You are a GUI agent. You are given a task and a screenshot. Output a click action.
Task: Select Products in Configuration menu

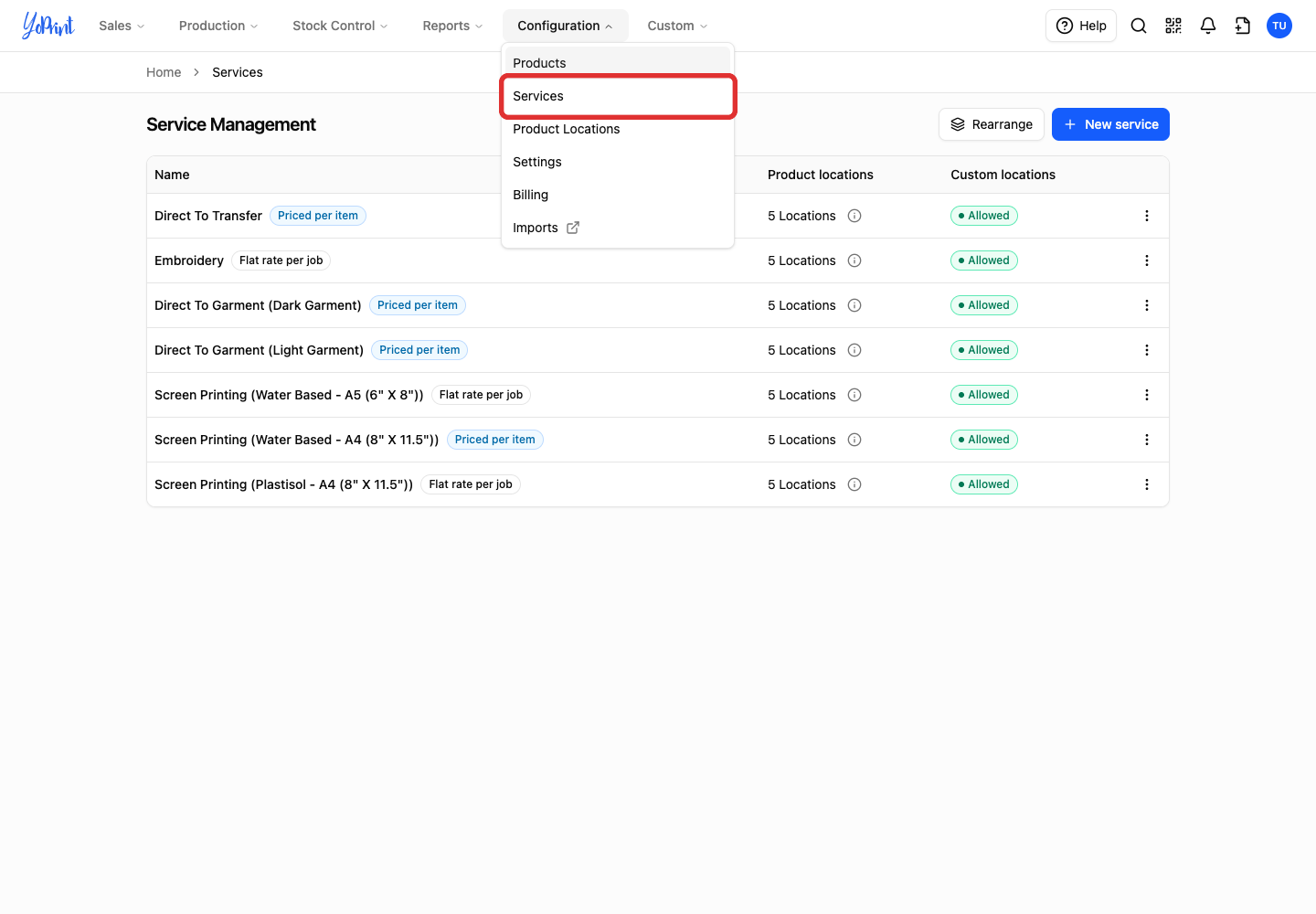pyautogui.click(x=618, y=63)
